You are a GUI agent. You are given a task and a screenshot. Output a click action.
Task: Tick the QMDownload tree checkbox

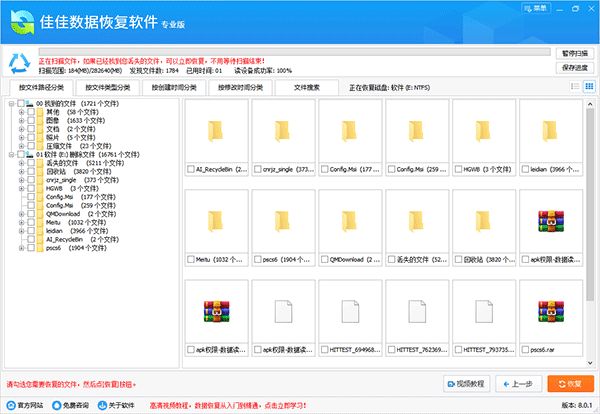pyautogui.click(x=31, y=214)
